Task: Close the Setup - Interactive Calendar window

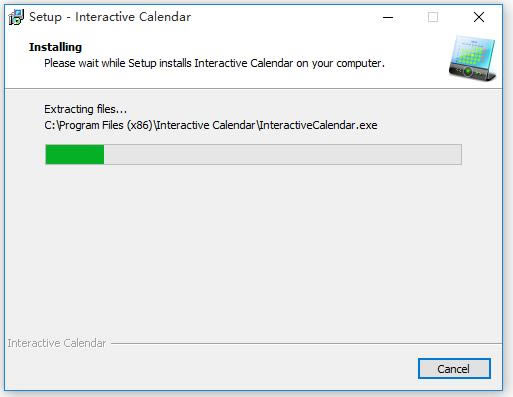Action: tap(479, 17)
